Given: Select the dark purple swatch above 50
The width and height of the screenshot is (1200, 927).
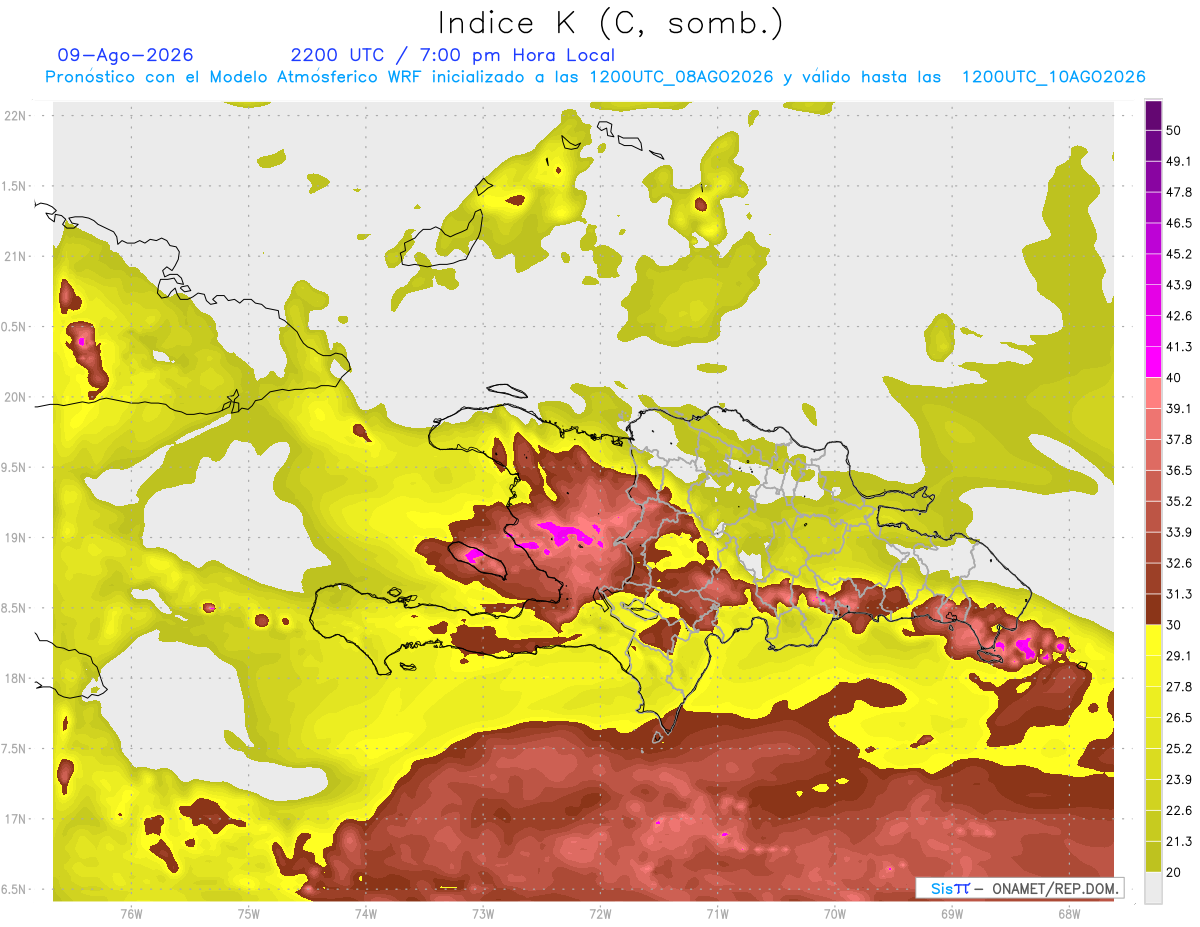Looking at the screenshot, I should pos(1153,115).
